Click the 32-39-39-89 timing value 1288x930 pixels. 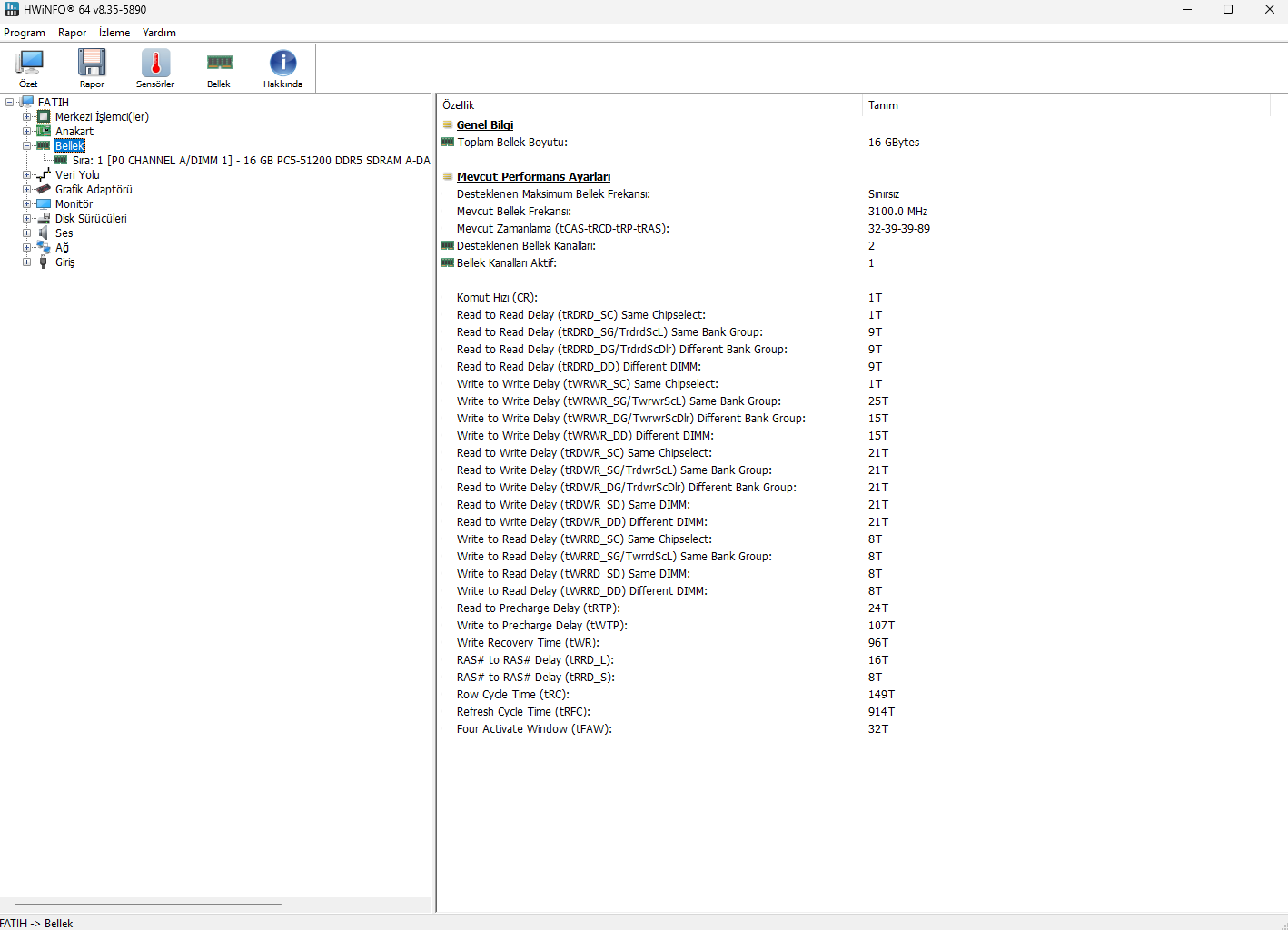click(x=899, y=229)
